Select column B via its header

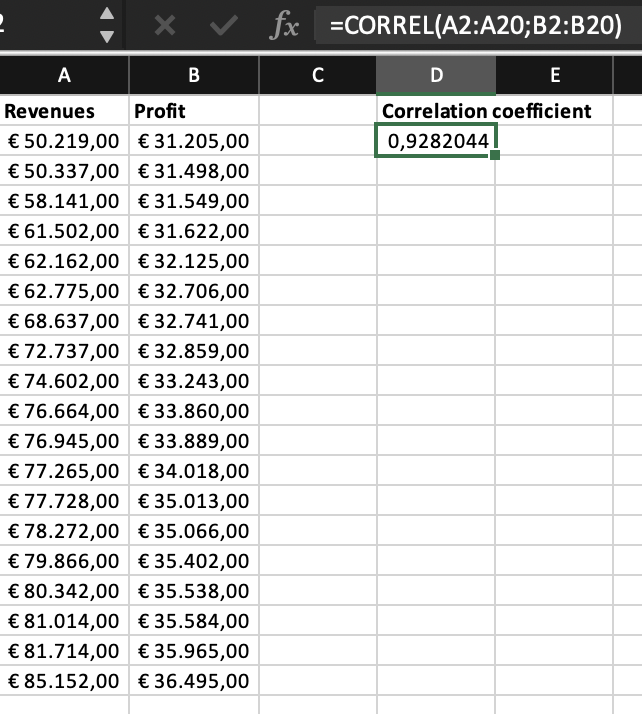(x=194, y=75)
